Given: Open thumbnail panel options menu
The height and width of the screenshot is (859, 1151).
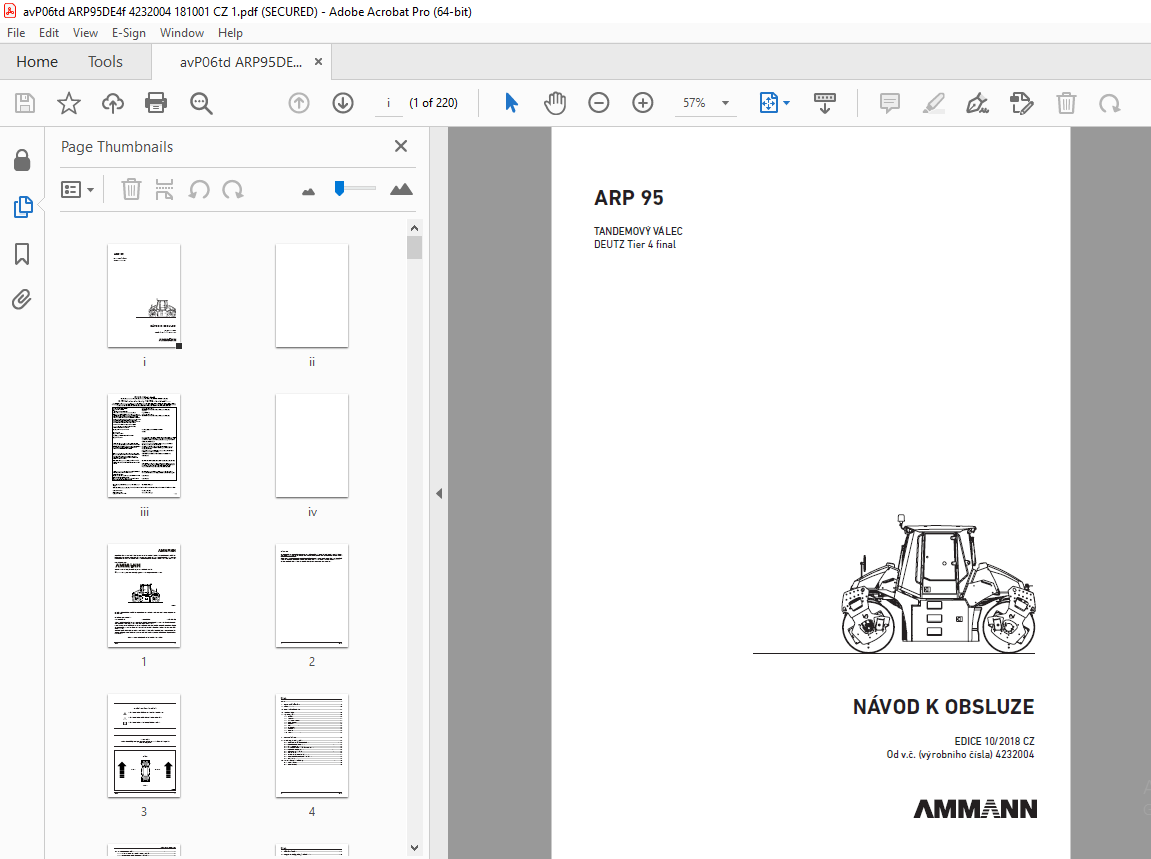Looking at the screenshot, I should point(78,190).
